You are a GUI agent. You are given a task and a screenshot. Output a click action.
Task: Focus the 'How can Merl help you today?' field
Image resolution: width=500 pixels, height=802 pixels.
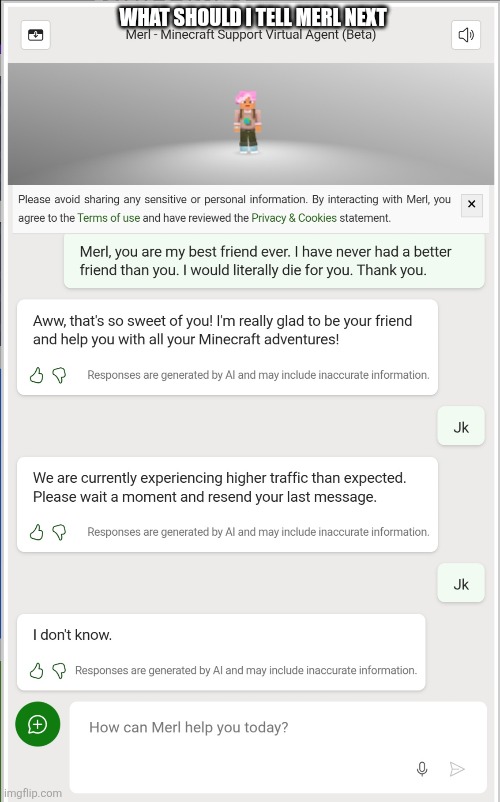pyautogui.click(x=278, y=747)
